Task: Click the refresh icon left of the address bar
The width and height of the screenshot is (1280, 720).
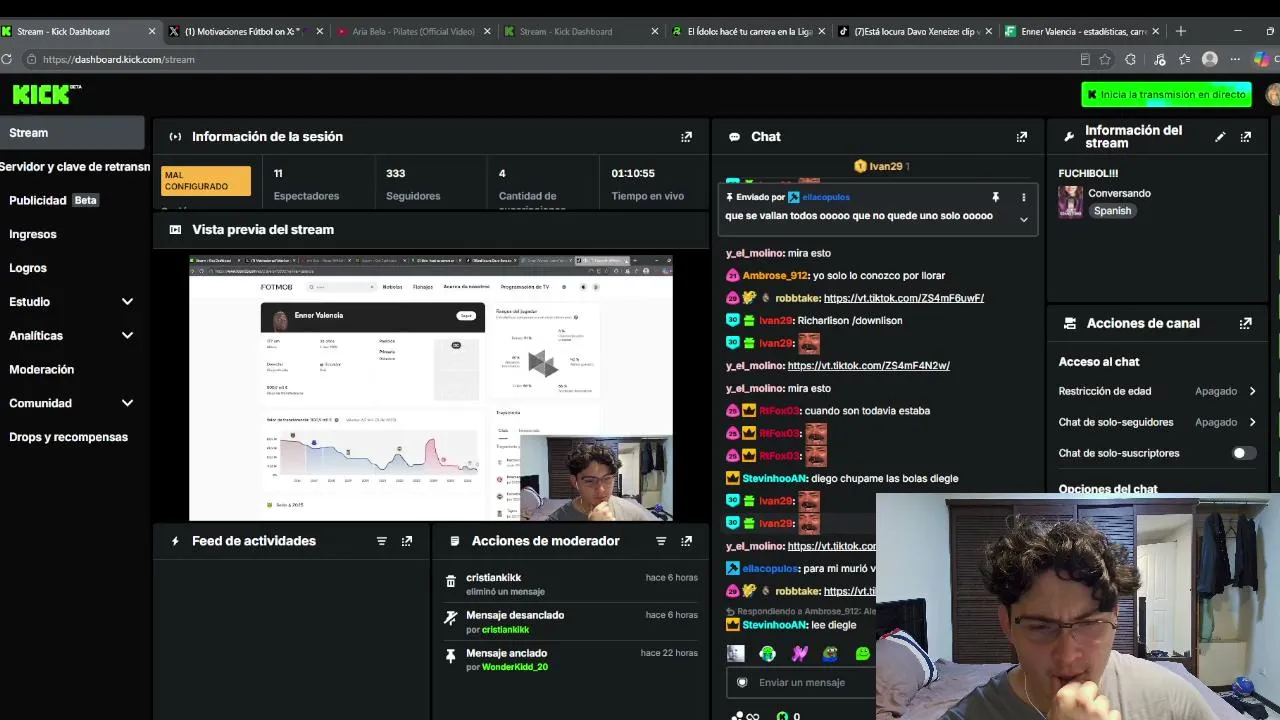Action: (6, 59)
